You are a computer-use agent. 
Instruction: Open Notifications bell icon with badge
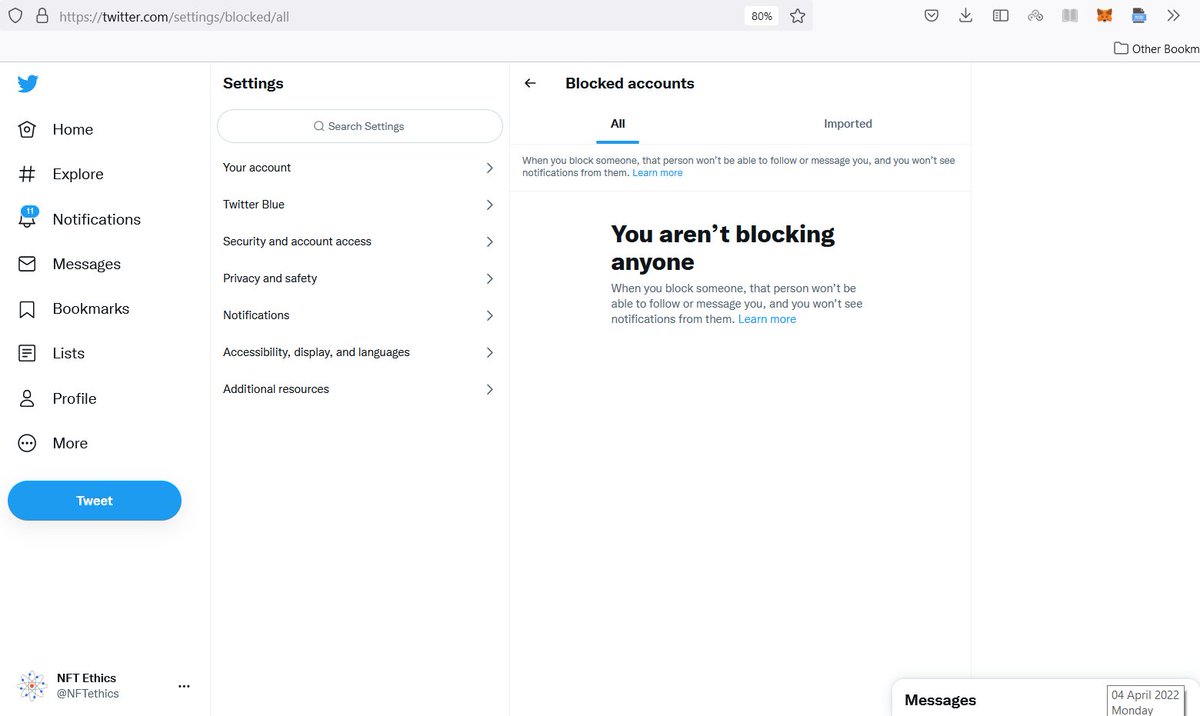click(27, 217)
